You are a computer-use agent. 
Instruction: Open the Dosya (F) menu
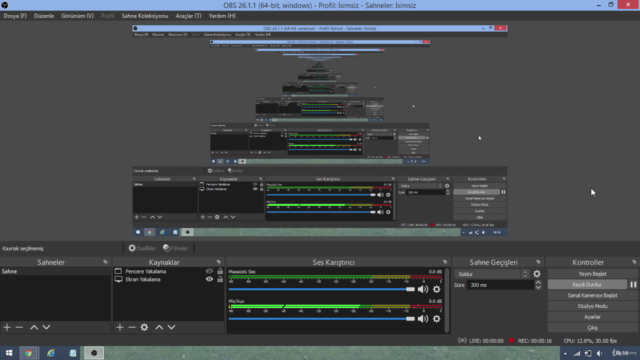coord(15,16)
